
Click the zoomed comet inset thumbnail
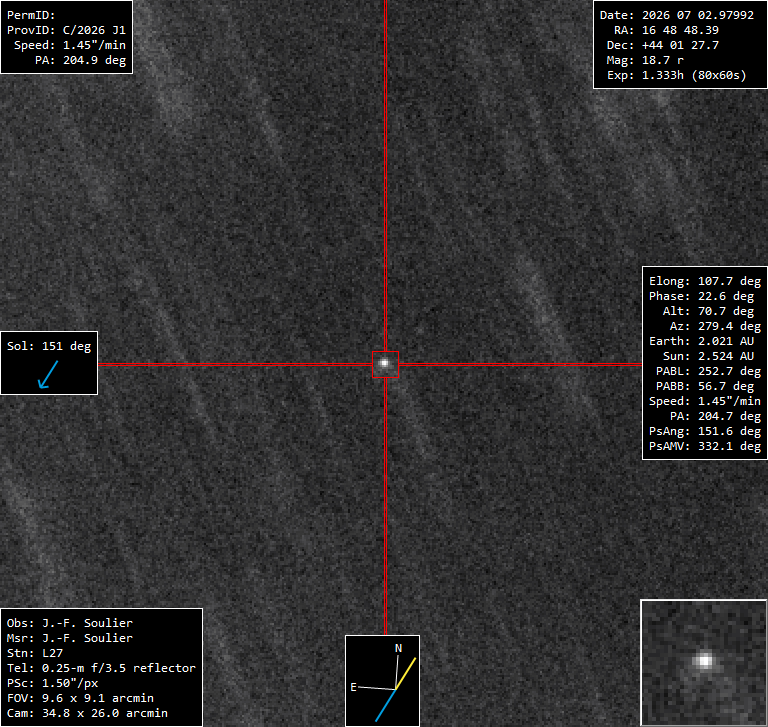click(704, 662)
